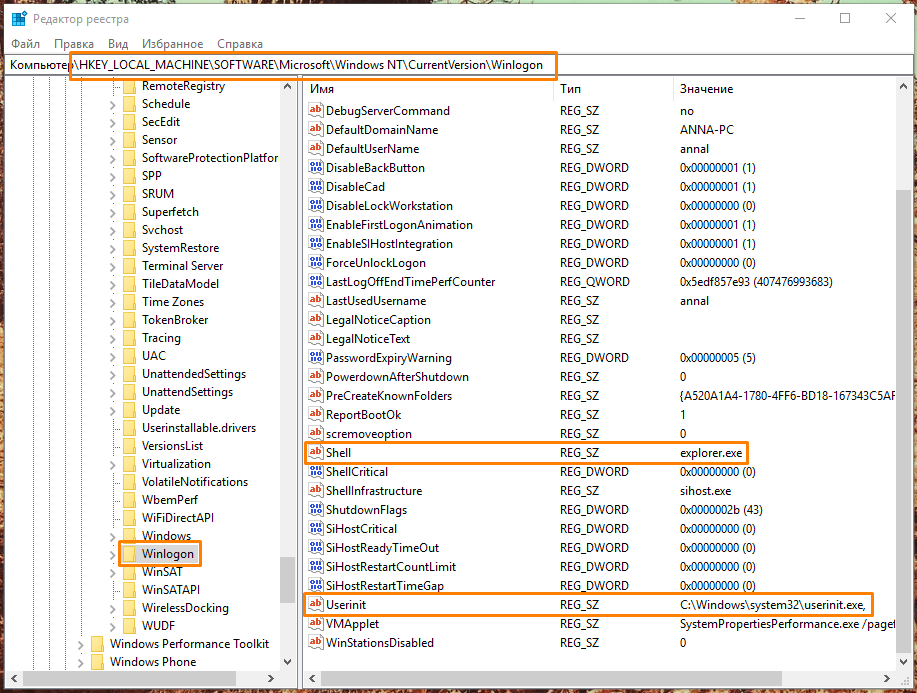Click the string icon beside PreCreateKnownFolders
The height and width of the screenshot is (693, 917).
[316, 395]
